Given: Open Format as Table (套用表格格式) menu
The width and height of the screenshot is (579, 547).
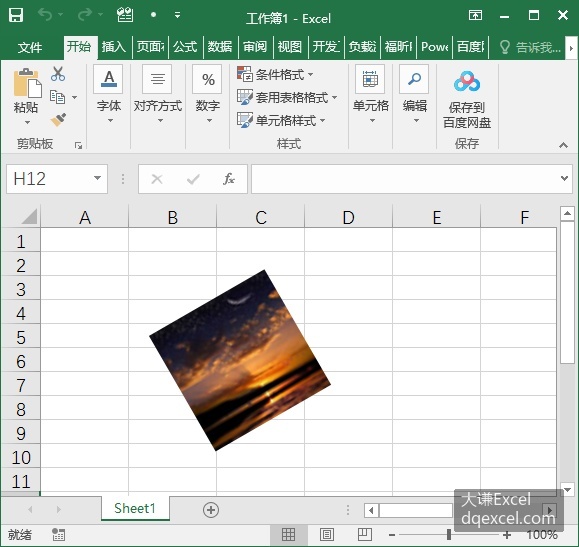Looking at the screenshot, I should 287,98.
